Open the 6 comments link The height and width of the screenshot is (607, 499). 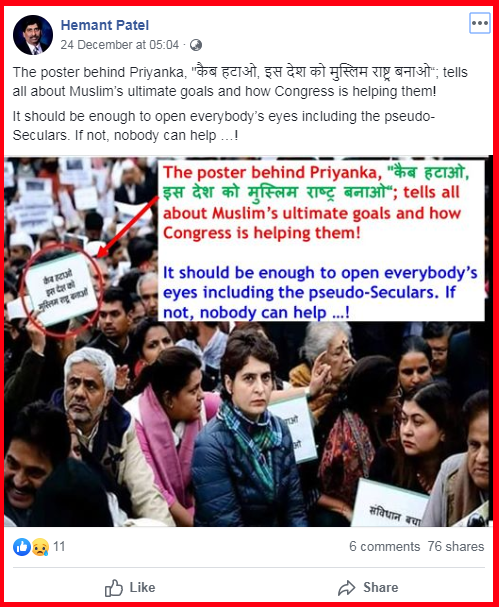pyautogui.click(x=384, y=546)
